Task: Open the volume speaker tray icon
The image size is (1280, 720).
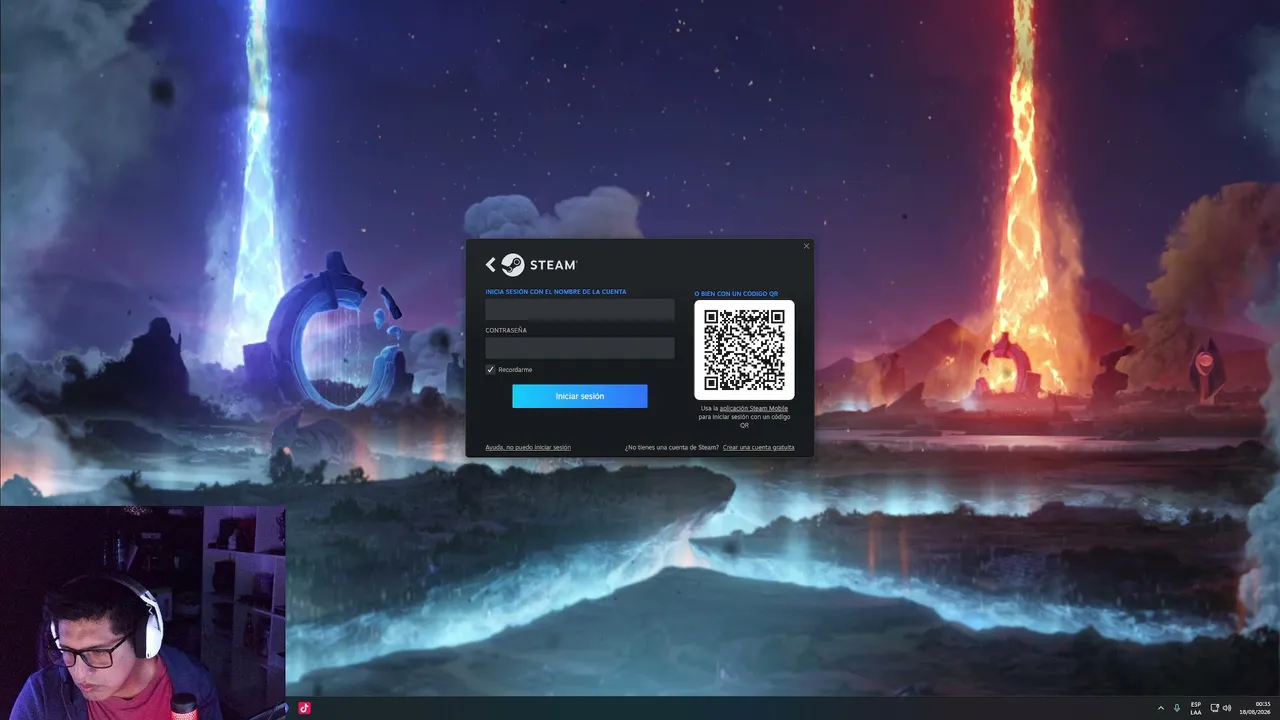Action: (1227, 708)
